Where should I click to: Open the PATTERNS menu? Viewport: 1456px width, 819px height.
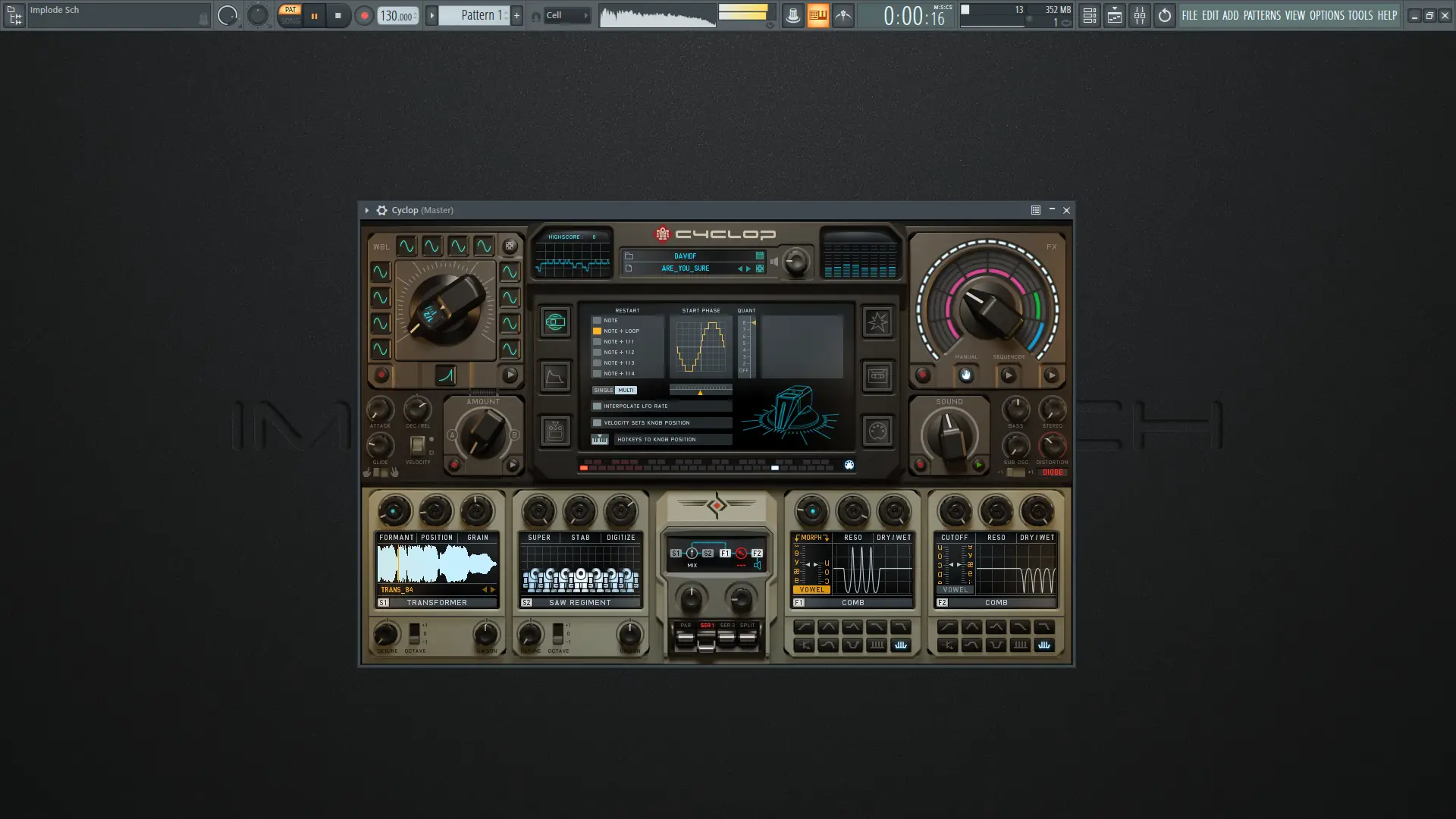tap(1262, 15)
